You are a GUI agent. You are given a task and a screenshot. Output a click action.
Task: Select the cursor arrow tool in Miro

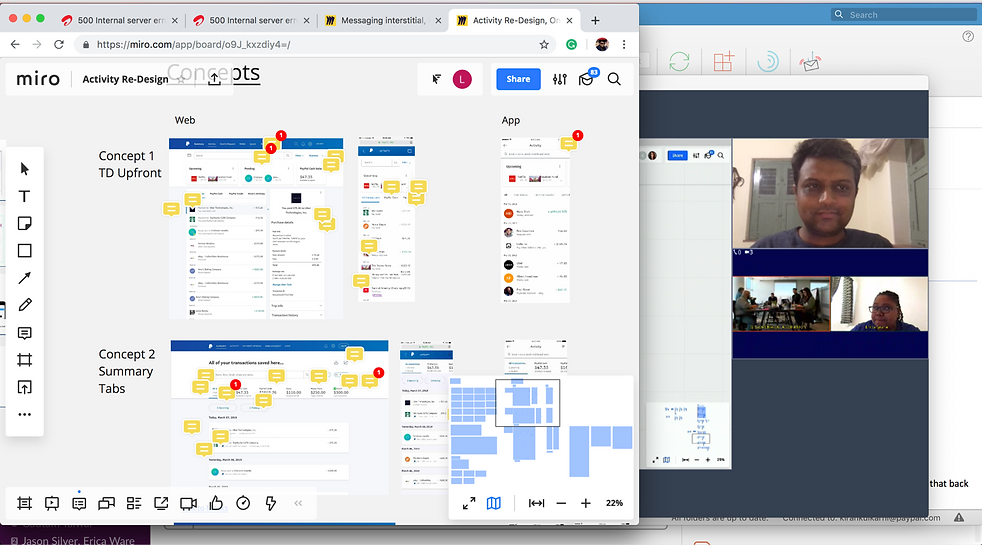[24, 169]
